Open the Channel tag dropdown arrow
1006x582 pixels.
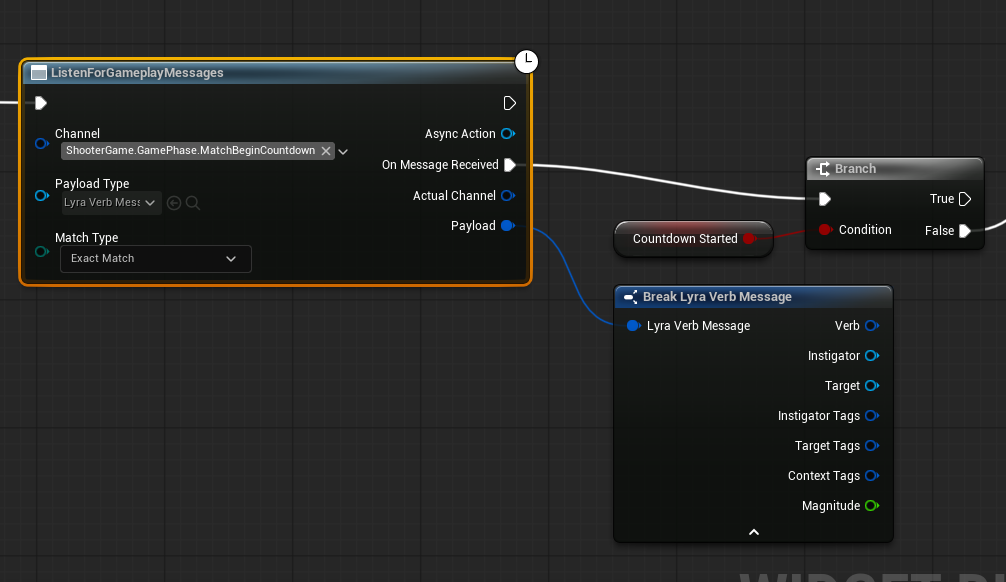(x=343, y=152)
